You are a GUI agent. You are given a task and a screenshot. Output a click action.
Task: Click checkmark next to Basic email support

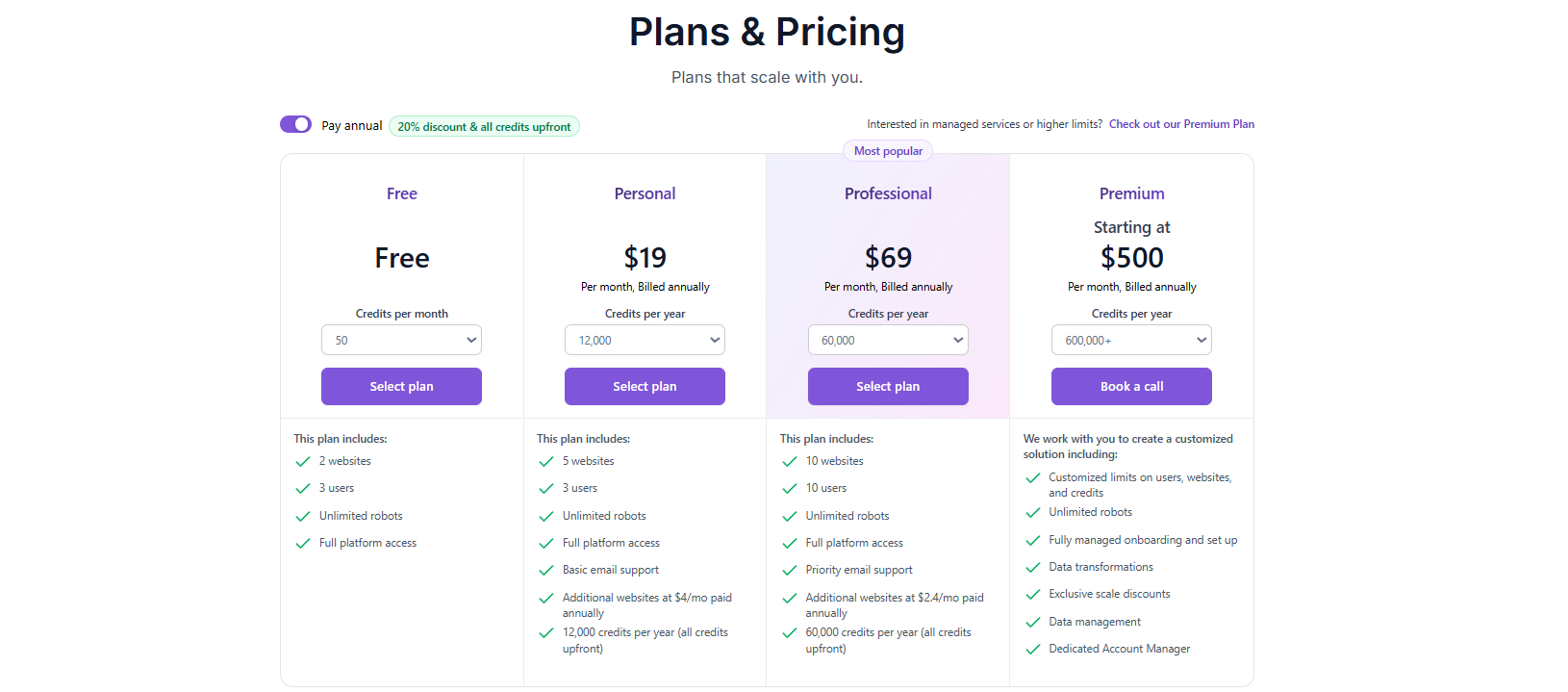click(x=546, y=571)
